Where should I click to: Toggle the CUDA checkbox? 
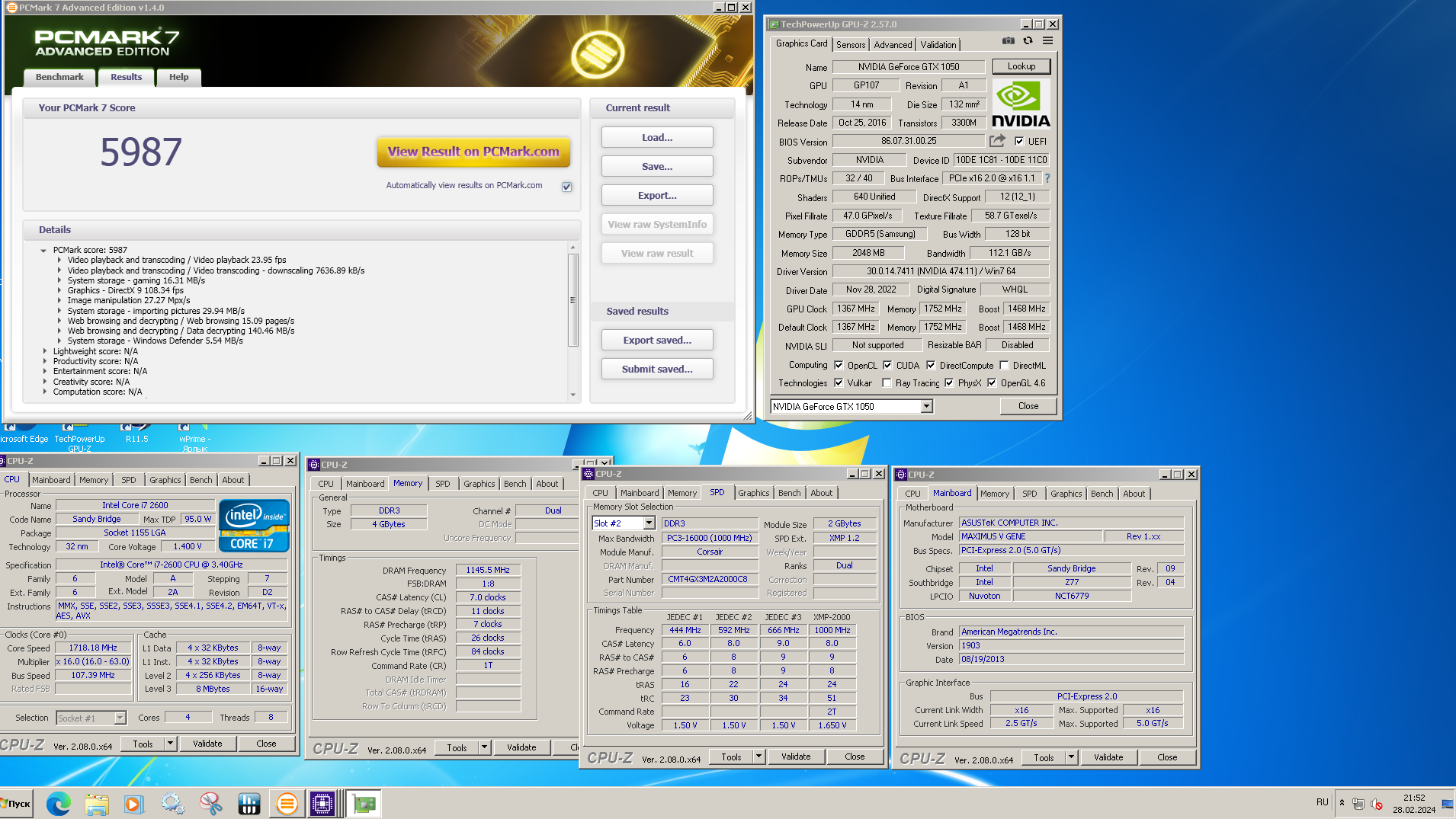887,365
